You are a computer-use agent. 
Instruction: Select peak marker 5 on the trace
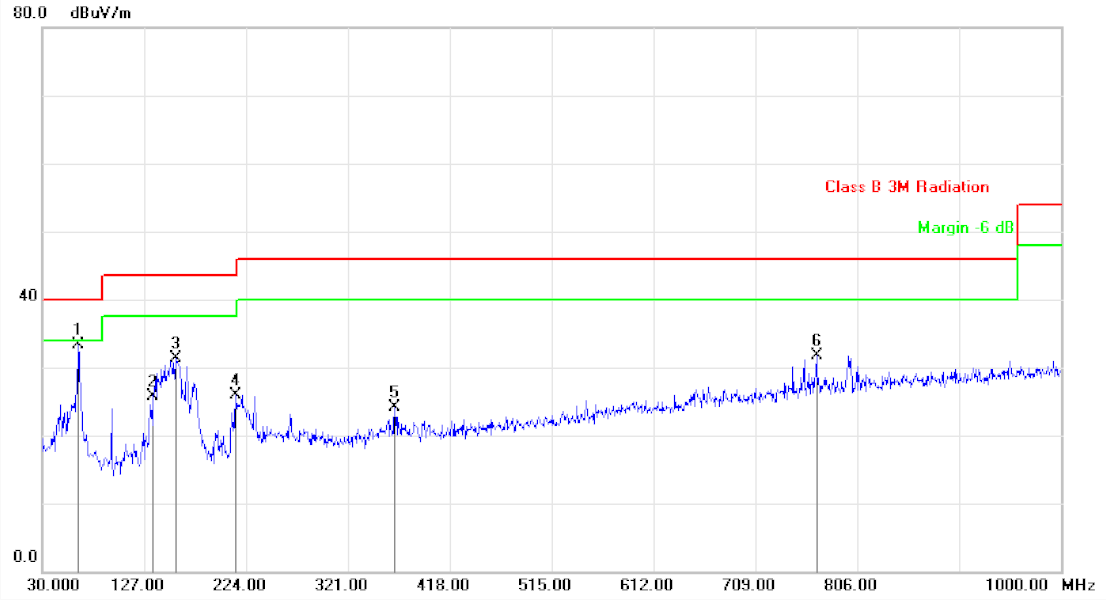tap(394, 405)
